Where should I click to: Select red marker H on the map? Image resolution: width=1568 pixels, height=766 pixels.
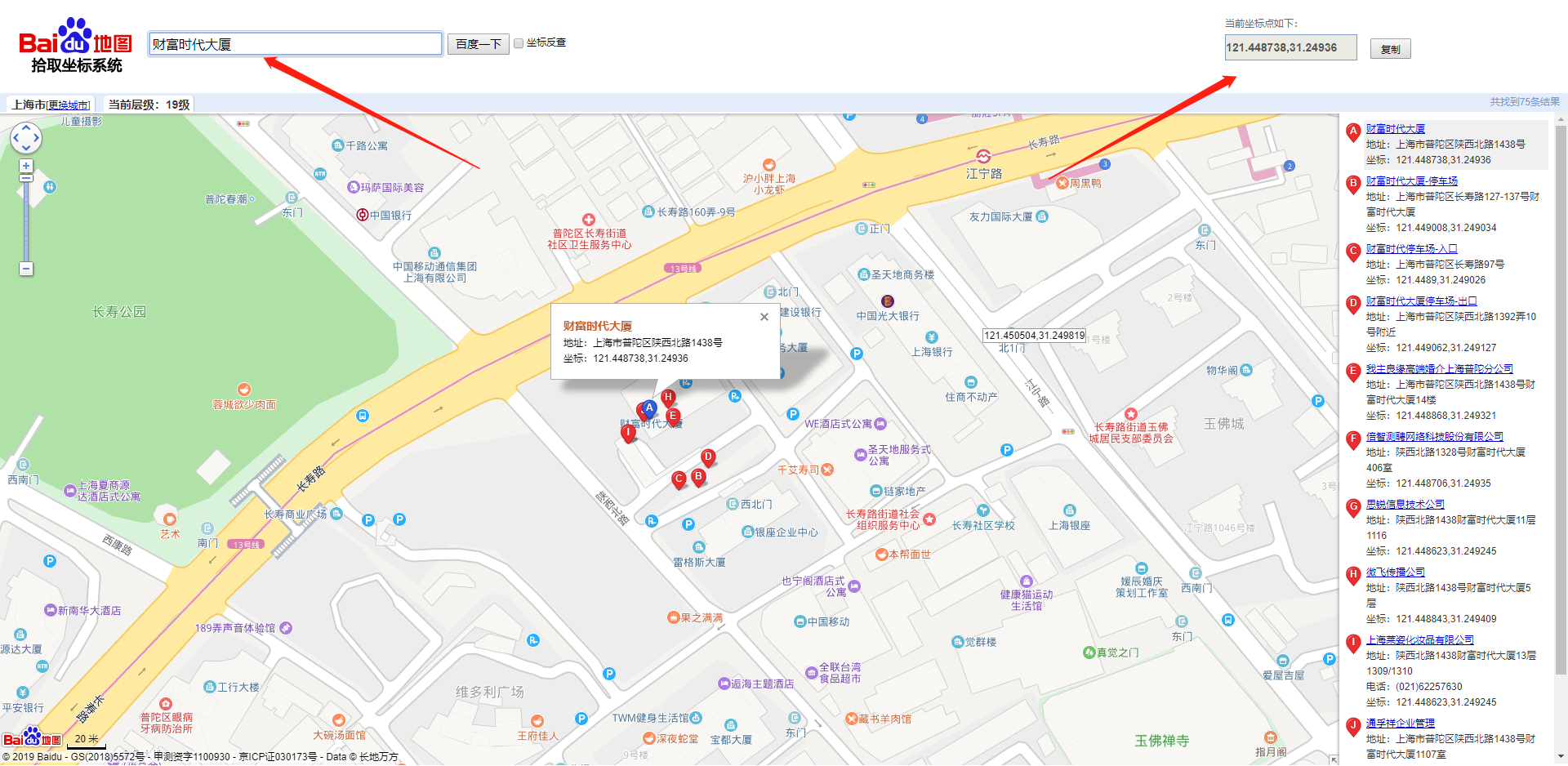[668, 399]
